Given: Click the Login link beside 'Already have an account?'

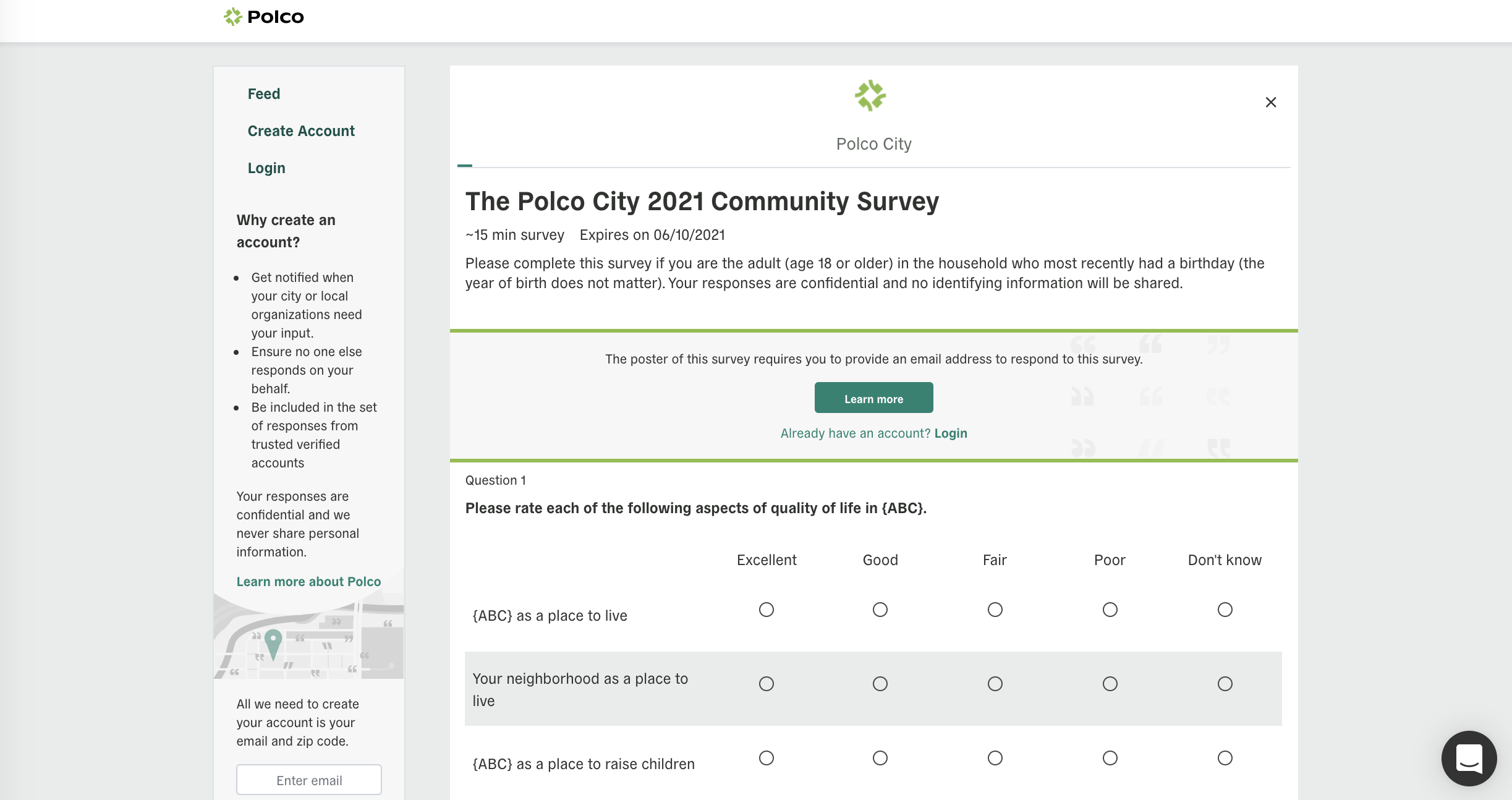Looking at the screenshot, I should click(951, 433).
